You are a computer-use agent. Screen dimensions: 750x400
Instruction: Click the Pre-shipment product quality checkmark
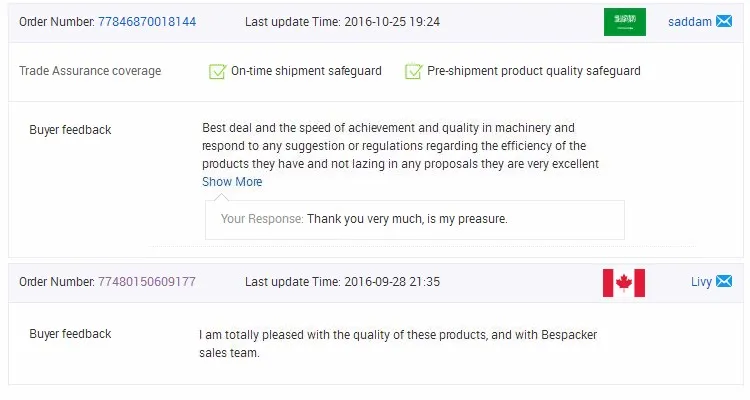(413, 71)
